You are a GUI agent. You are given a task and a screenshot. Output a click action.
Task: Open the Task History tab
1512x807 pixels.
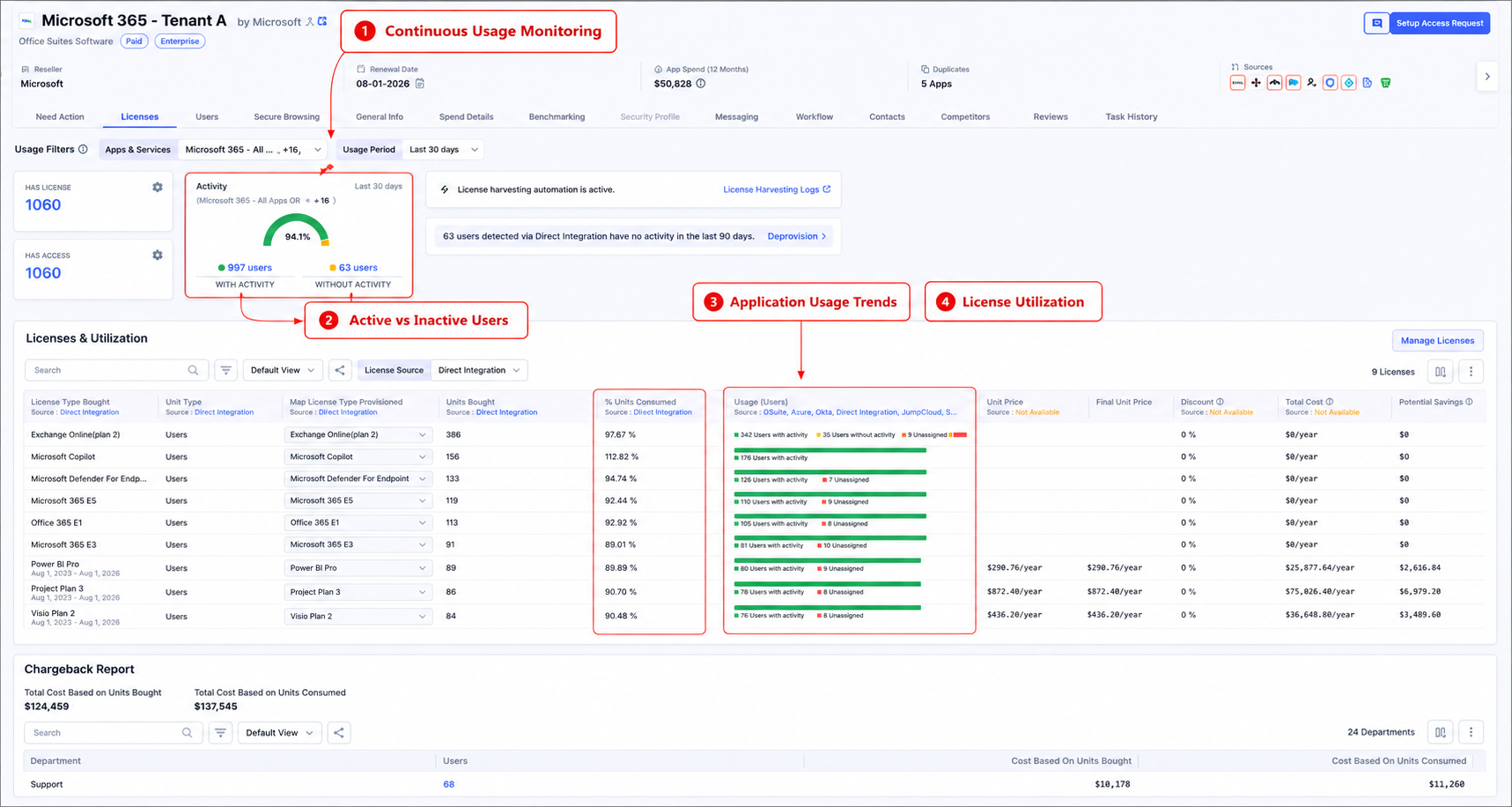[x=1132, y=116]
